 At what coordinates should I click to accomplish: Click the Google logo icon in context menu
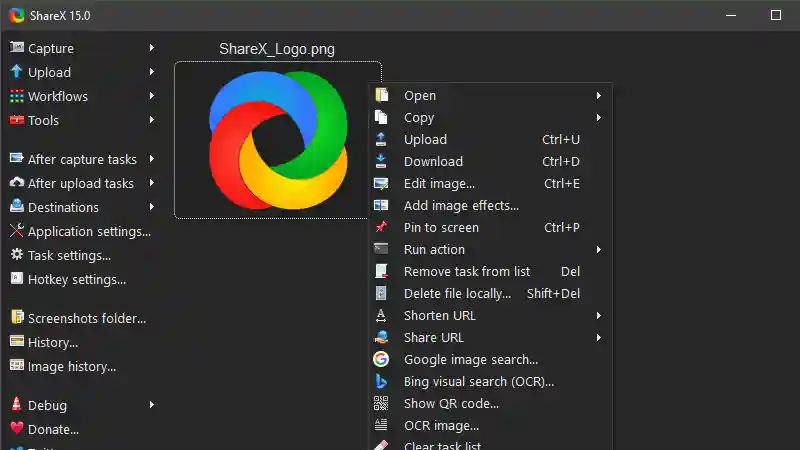381,359
